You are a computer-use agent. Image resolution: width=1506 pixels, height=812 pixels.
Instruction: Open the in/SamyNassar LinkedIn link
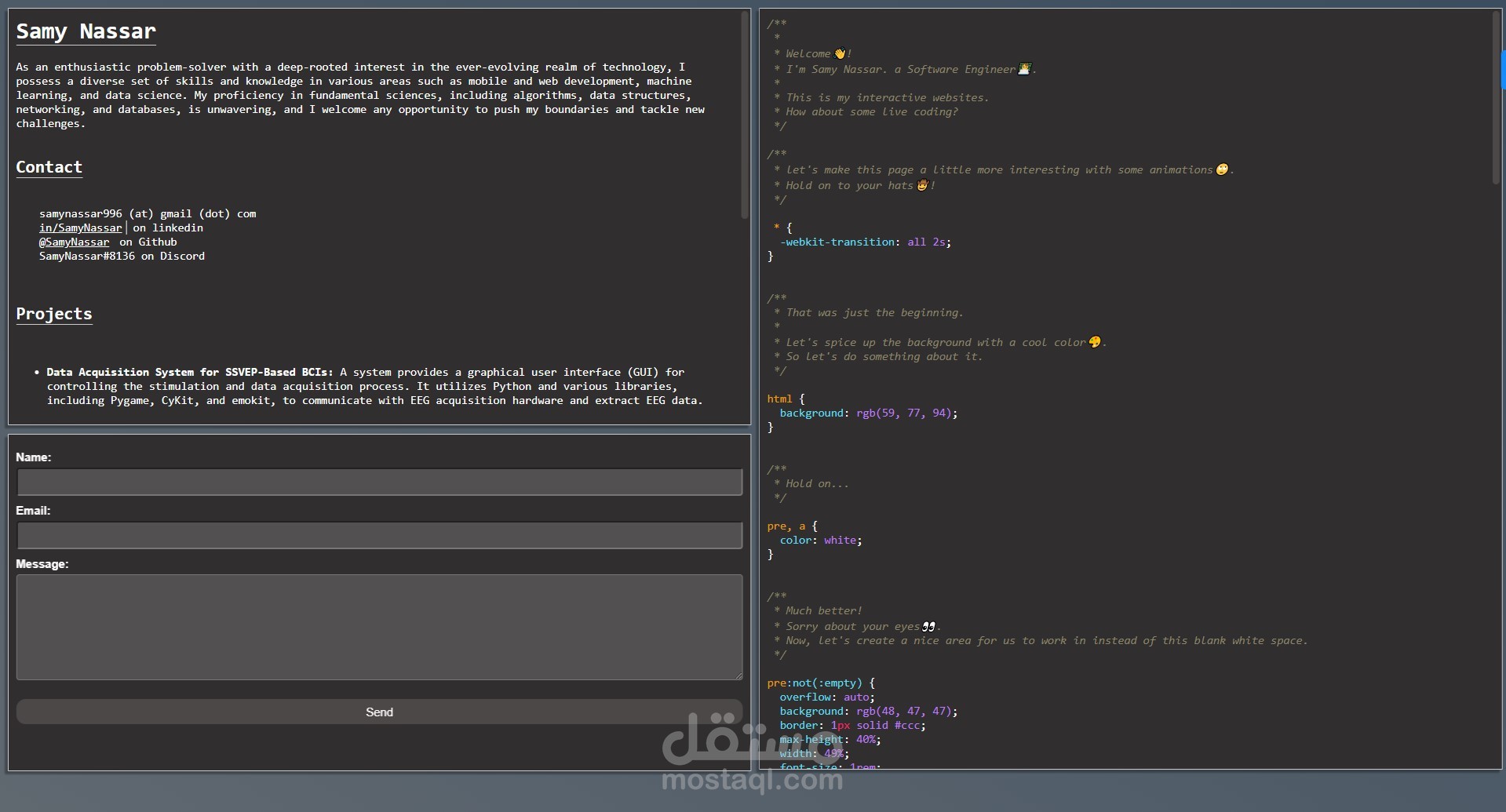81,228
